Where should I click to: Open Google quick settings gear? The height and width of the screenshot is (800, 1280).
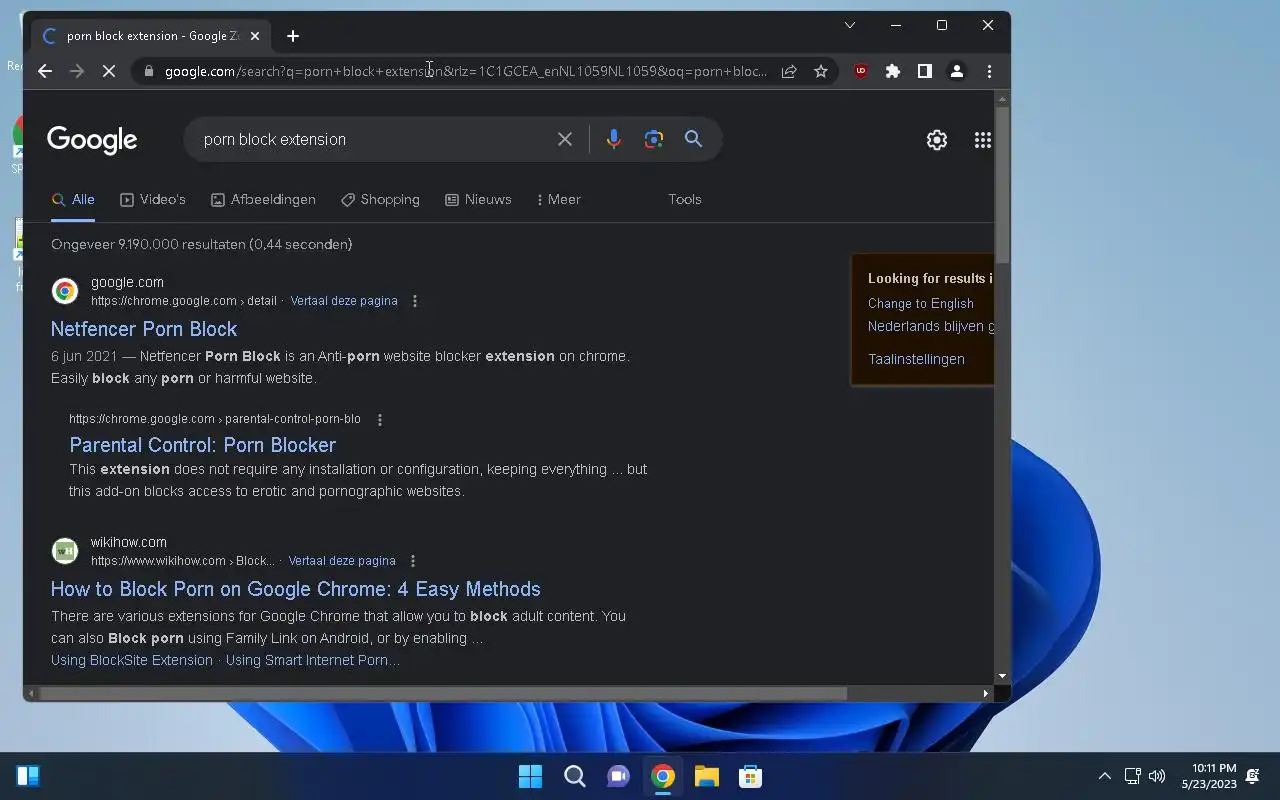point(937,140)
